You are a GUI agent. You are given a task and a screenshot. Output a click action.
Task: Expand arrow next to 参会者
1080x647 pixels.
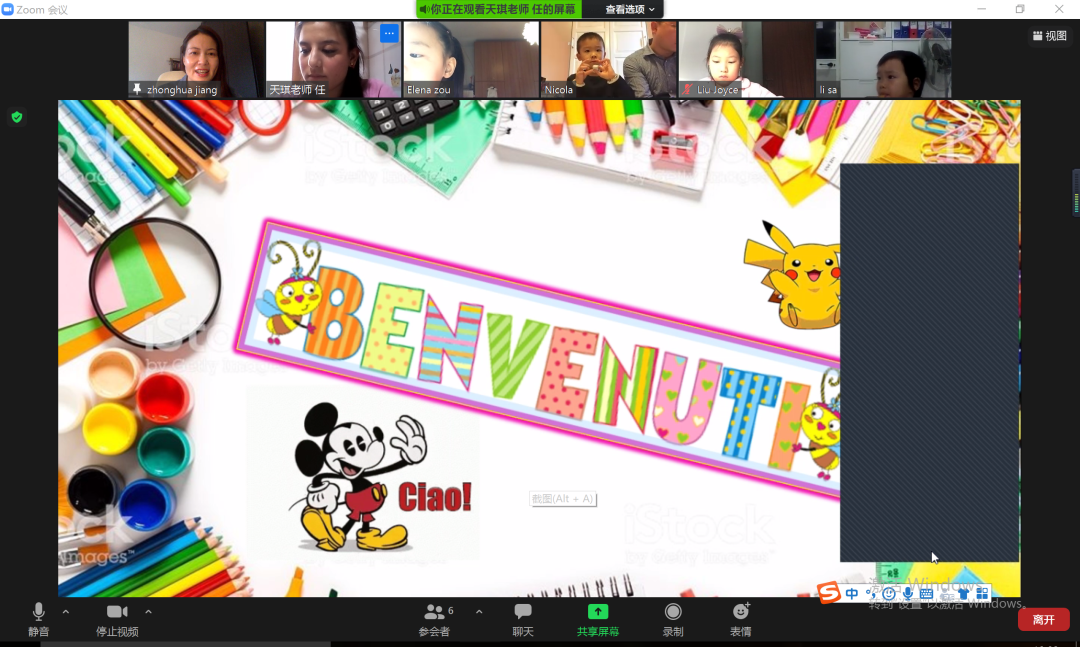coord(479,612)
